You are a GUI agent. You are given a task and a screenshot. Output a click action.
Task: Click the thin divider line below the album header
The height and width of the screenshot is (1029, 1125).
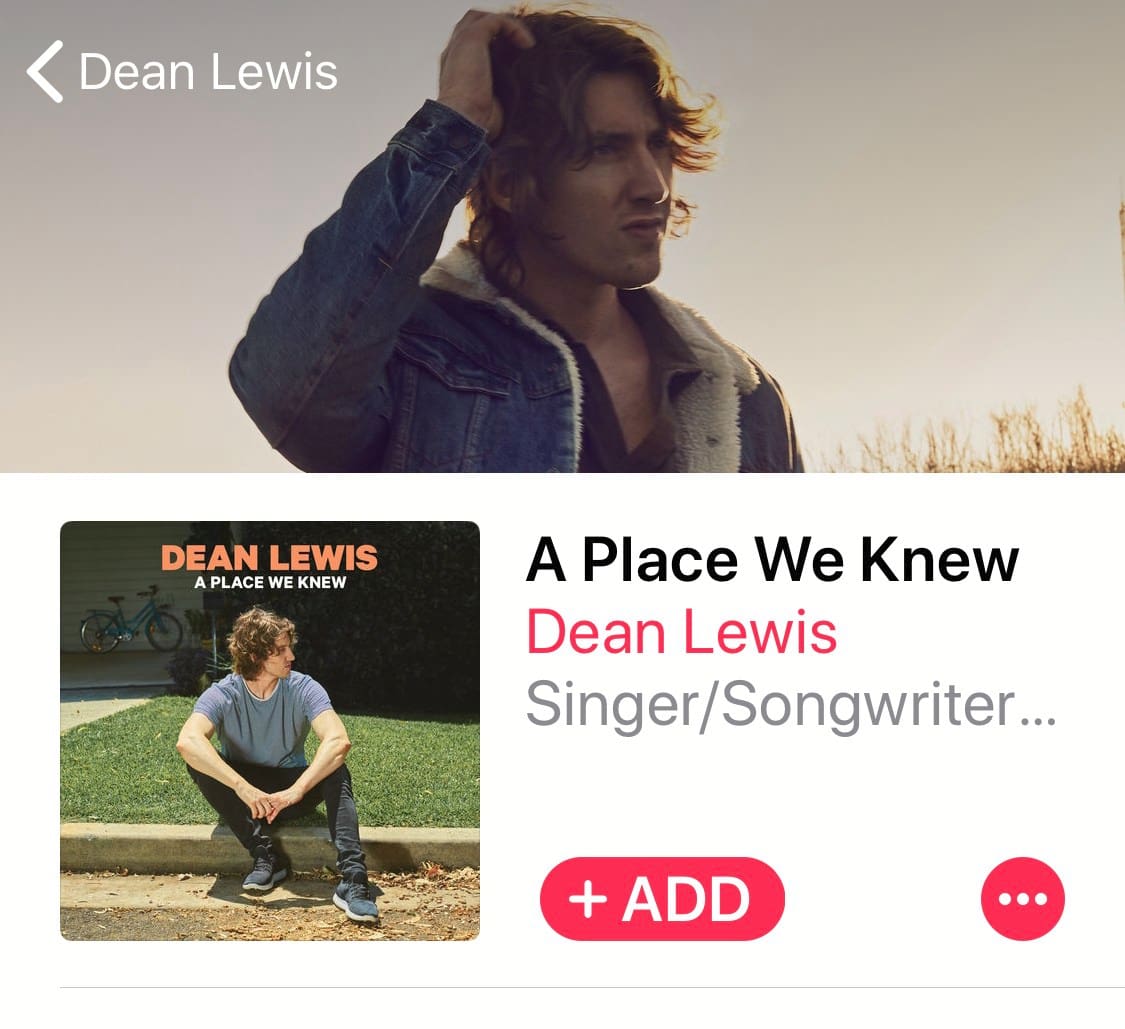[x=593, y=987]
